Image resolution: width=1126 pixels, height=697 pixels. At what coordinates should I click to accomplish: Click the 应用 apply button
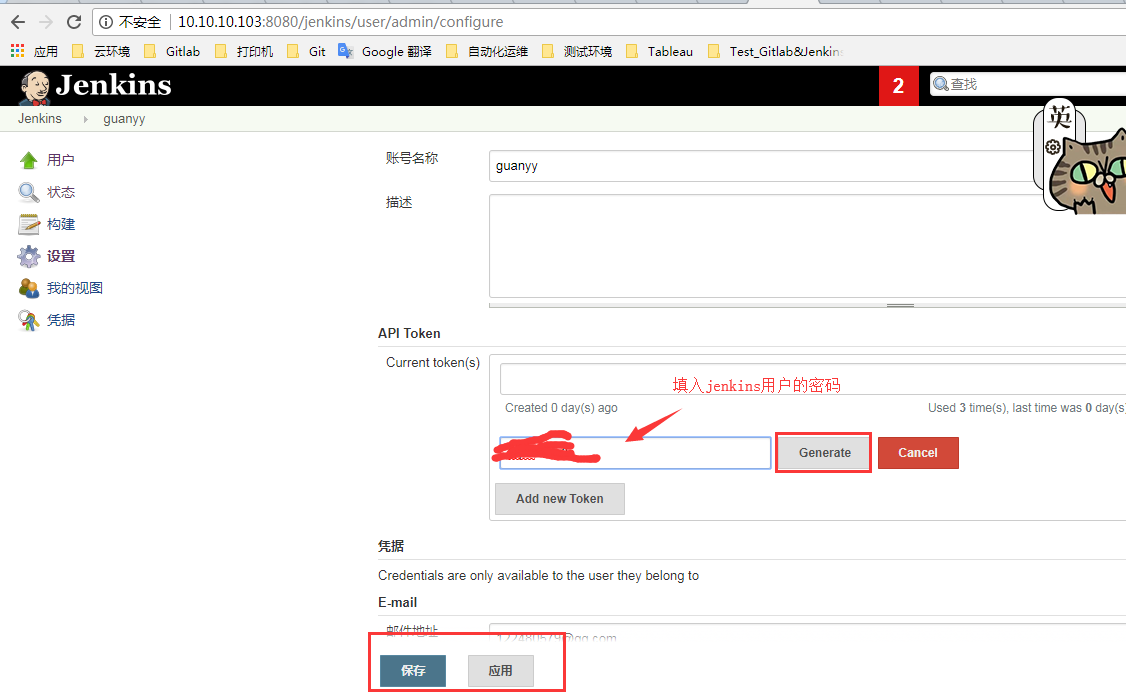(501, 670)
